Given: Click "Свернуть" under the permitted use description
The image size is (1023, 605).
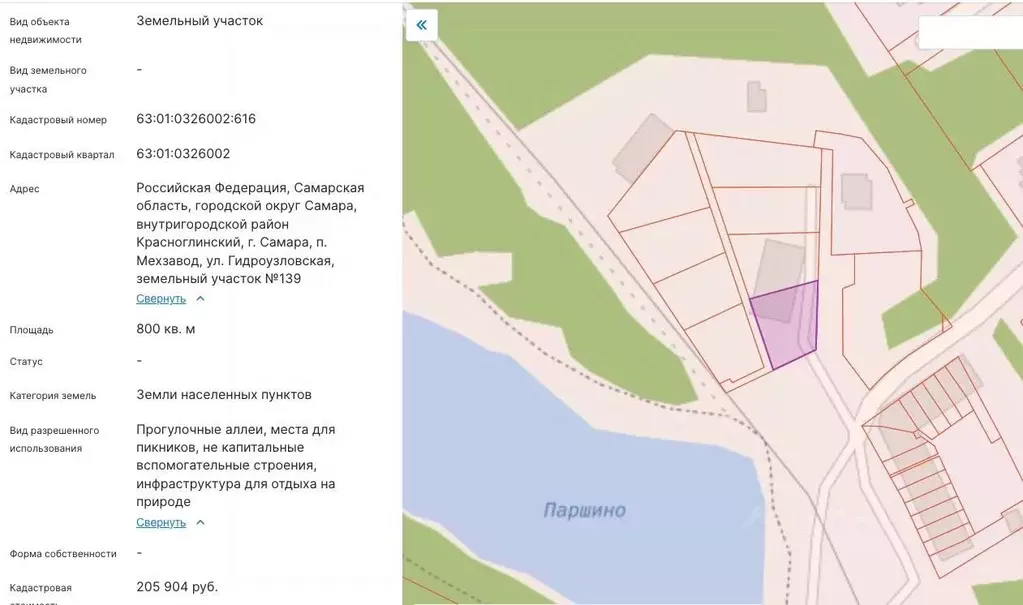Looking at the screenshot, I should click(160, 521).
